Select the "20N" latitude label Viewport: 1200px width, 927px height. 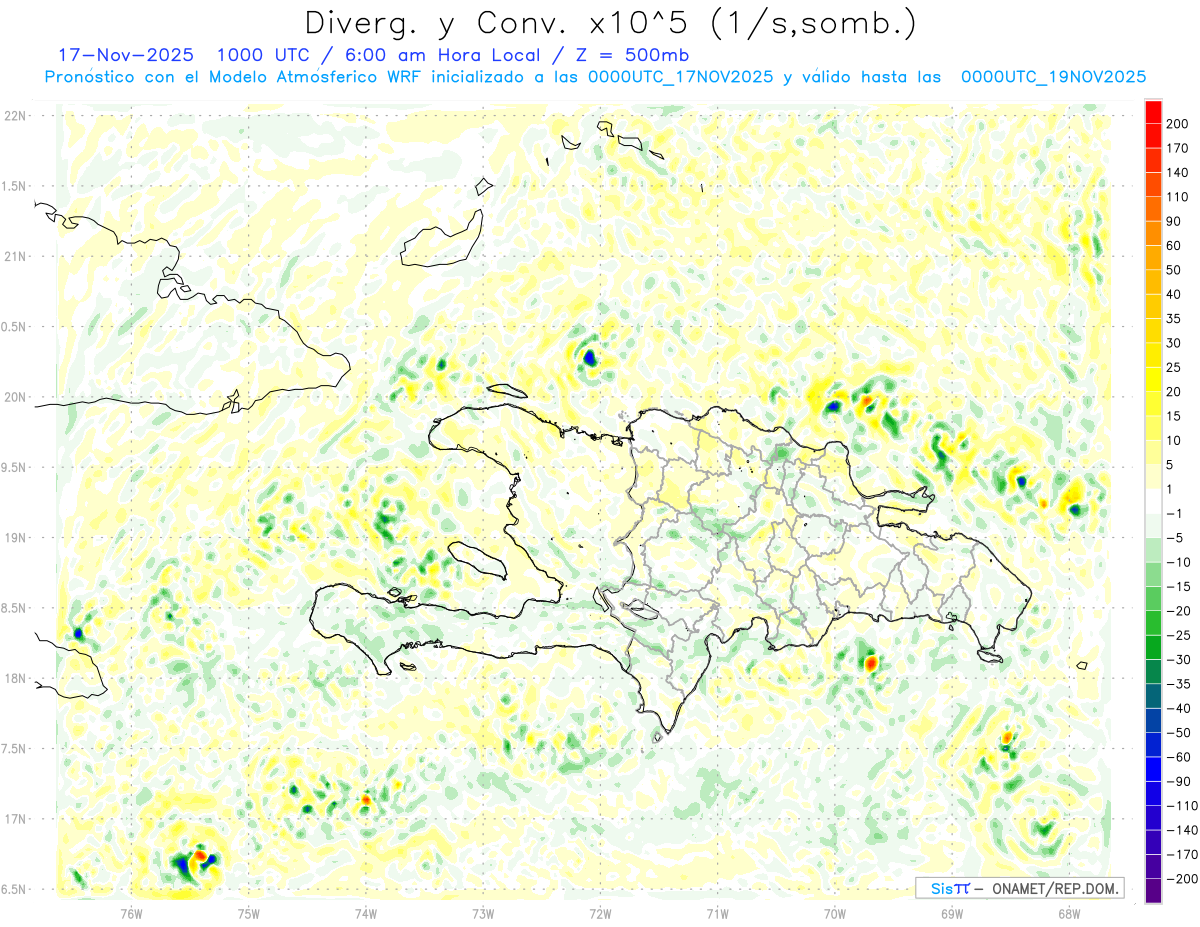(15, 397)
